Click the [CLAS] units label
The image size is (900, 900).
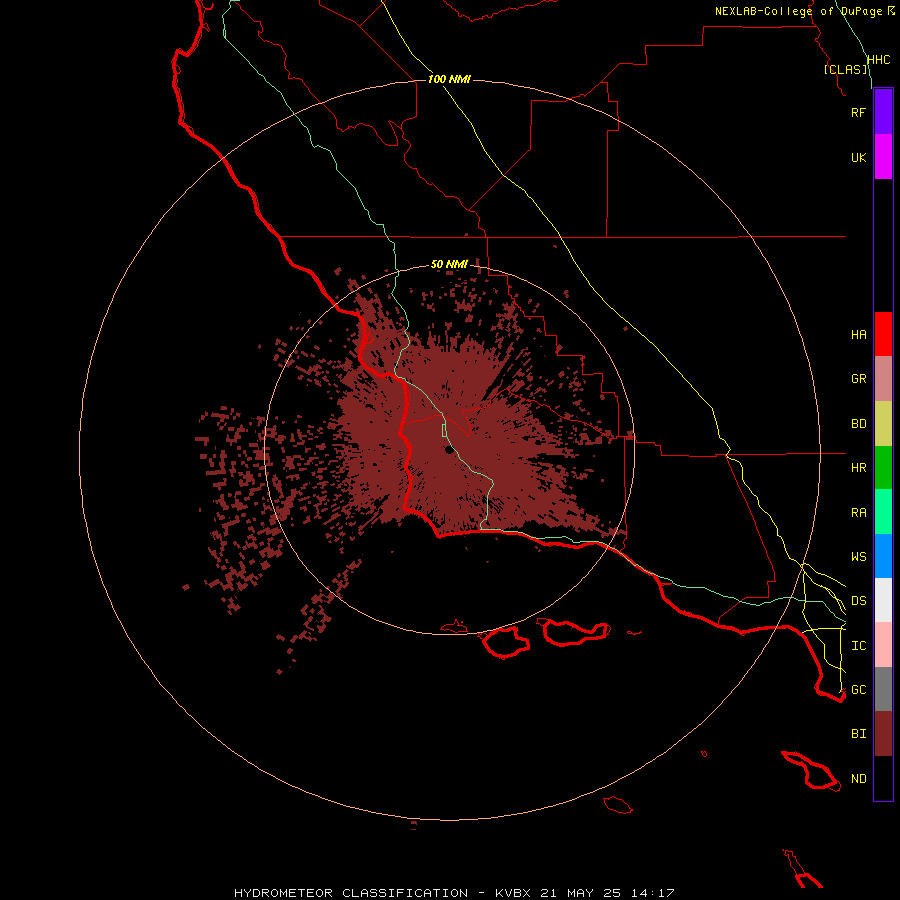coord(845,69)
